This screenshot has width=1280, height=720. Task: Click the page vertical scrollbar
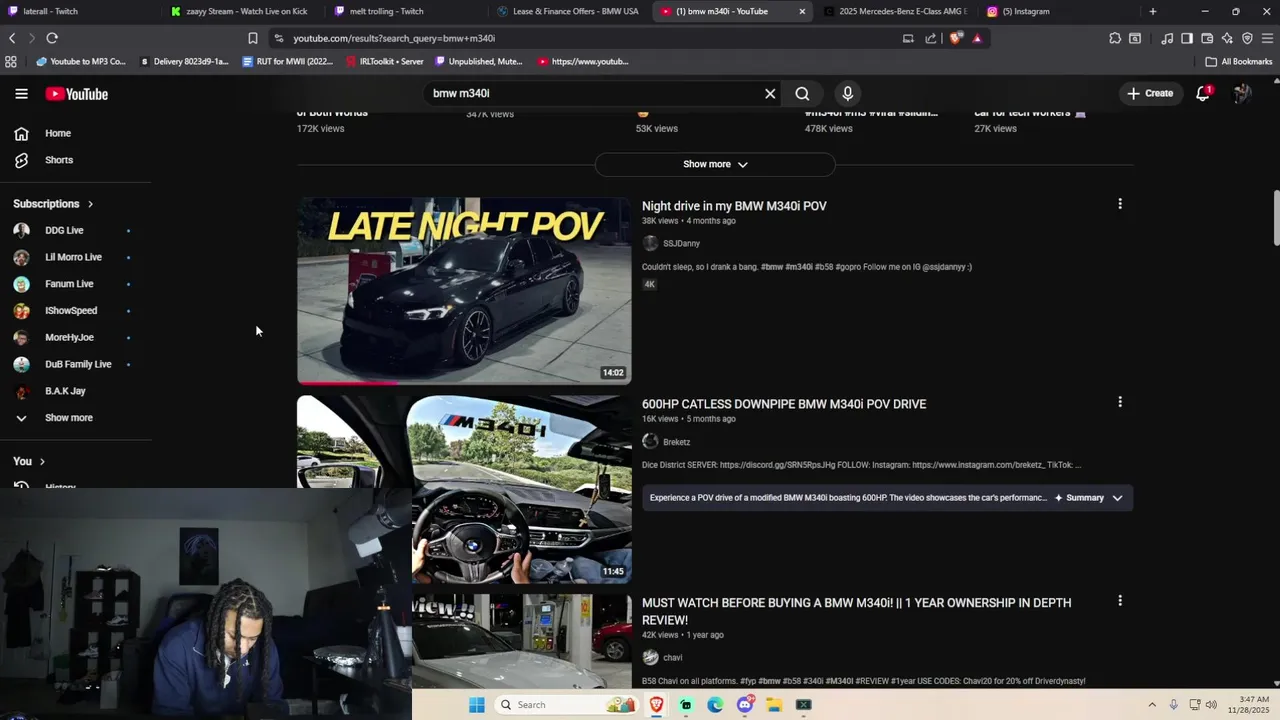tap(1275, 217)
